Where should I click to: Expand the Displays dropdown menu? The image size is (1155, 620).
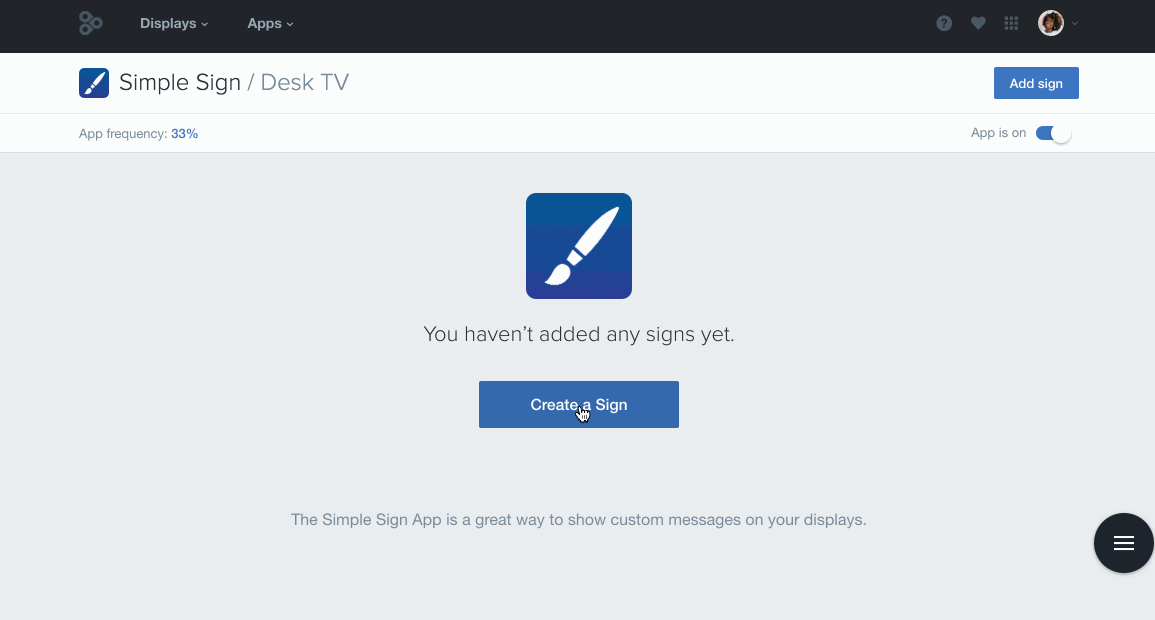[174, 24]
